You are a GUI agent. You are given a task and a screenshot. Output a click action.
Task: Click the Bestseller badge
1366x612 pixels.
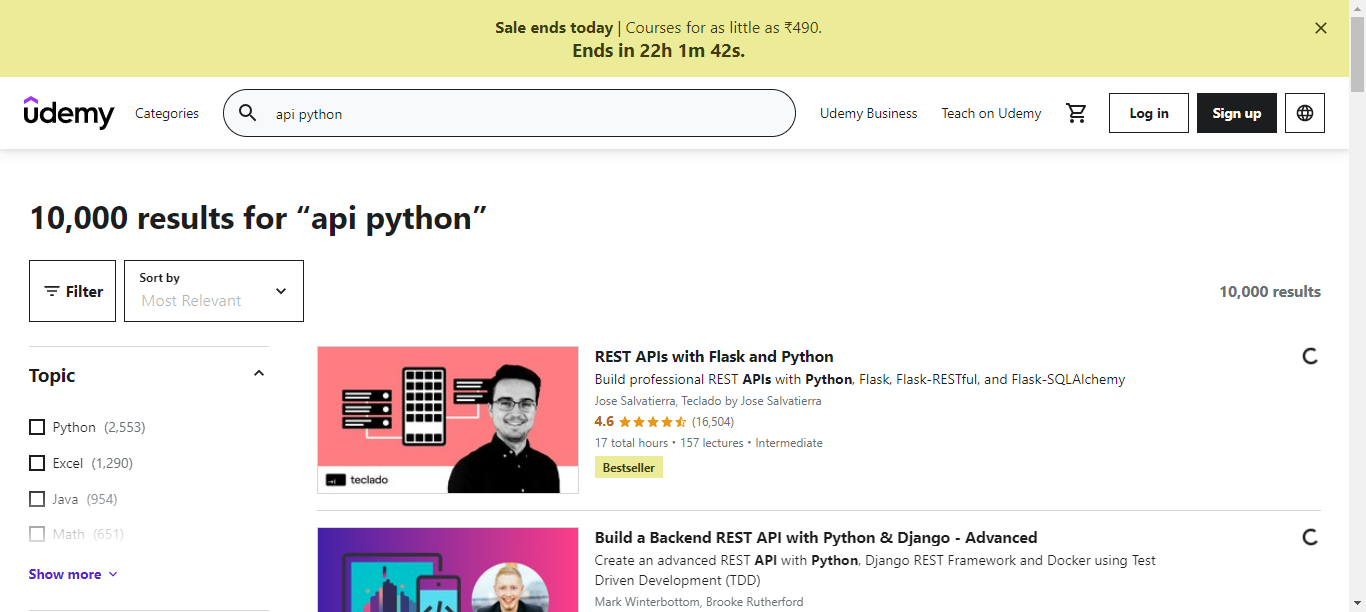pos(629,467)
